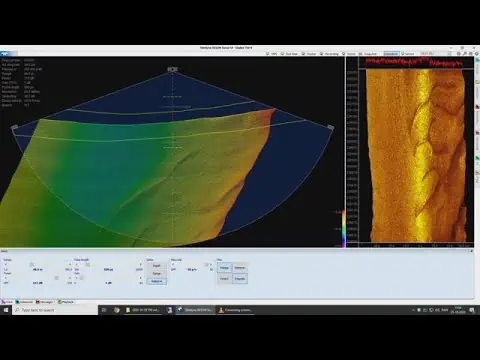
Task: Toggle the Wedge view button
Action: [224, 268]
